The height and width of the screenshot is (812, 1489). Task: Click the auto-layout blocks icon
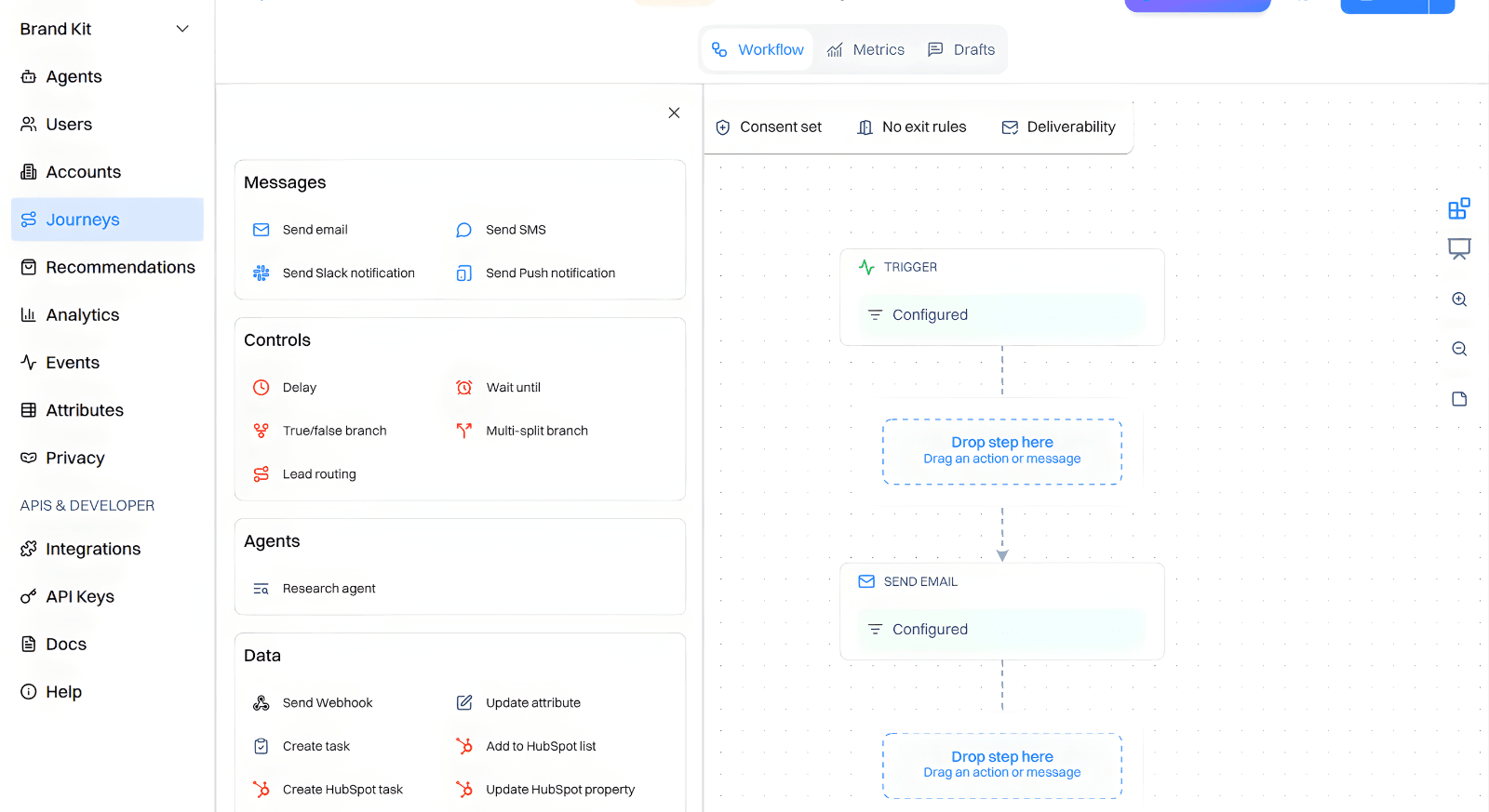(x=1458, y=208)
